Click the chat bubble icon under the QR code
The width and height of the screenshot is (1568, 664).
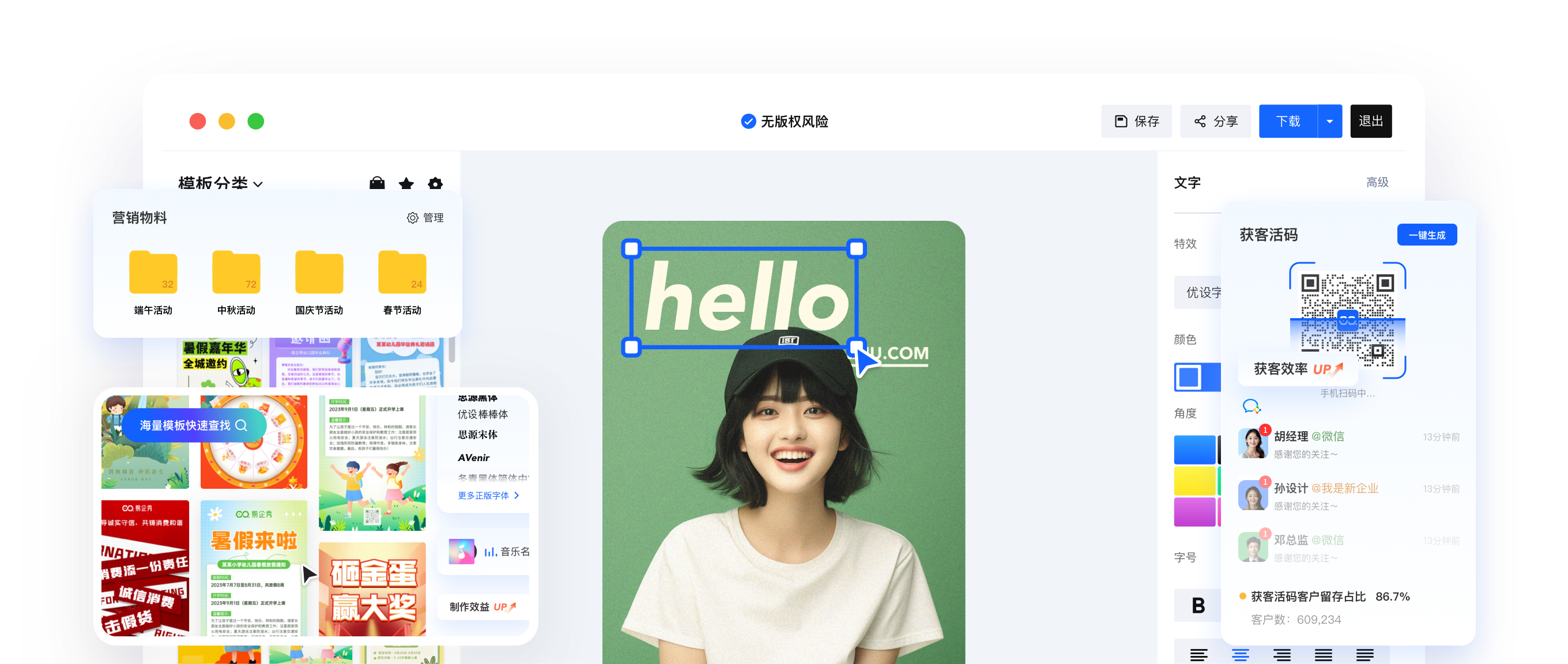[x=1251, y=406]
